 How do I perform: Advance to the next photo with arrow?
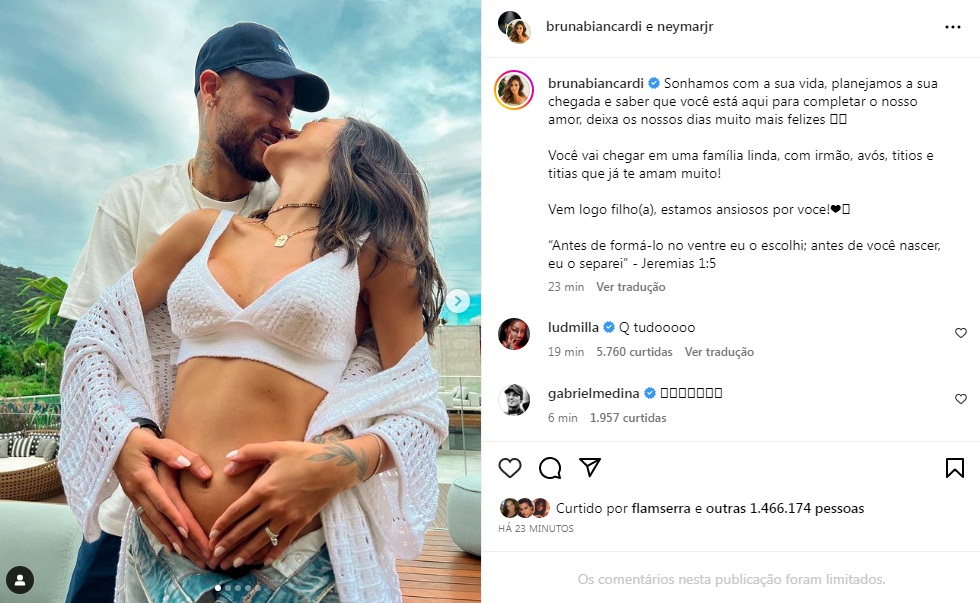tap(457, 301)
